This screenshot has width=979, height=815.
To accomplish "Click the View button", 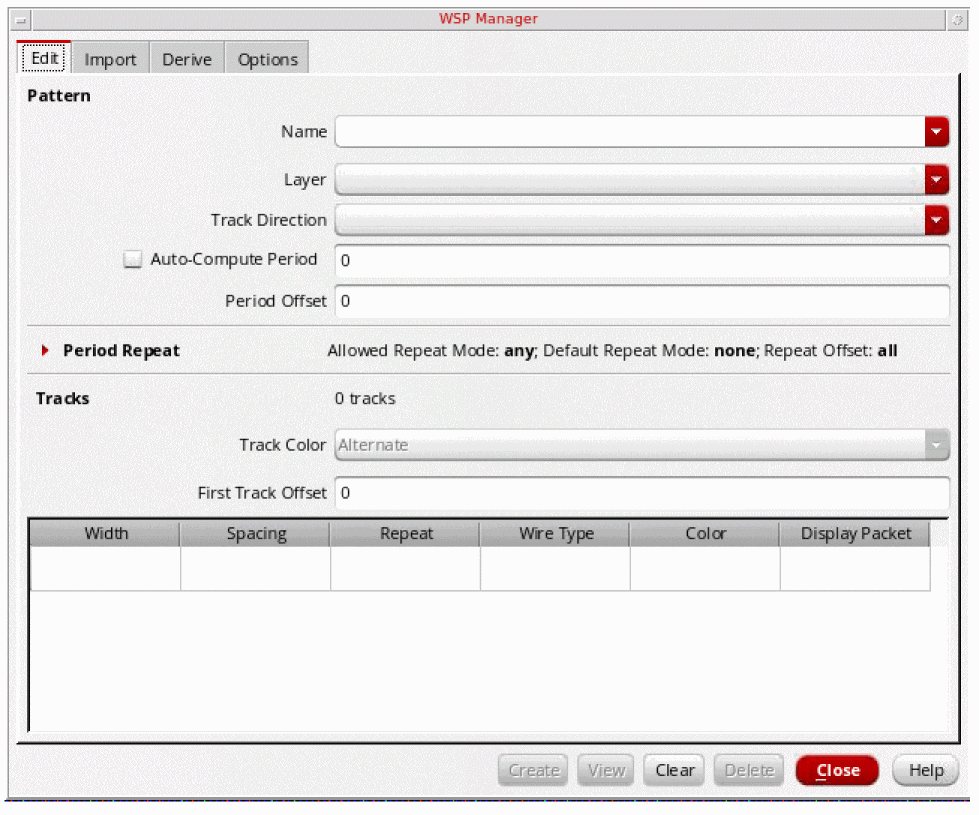I will [x=606, y=770].
